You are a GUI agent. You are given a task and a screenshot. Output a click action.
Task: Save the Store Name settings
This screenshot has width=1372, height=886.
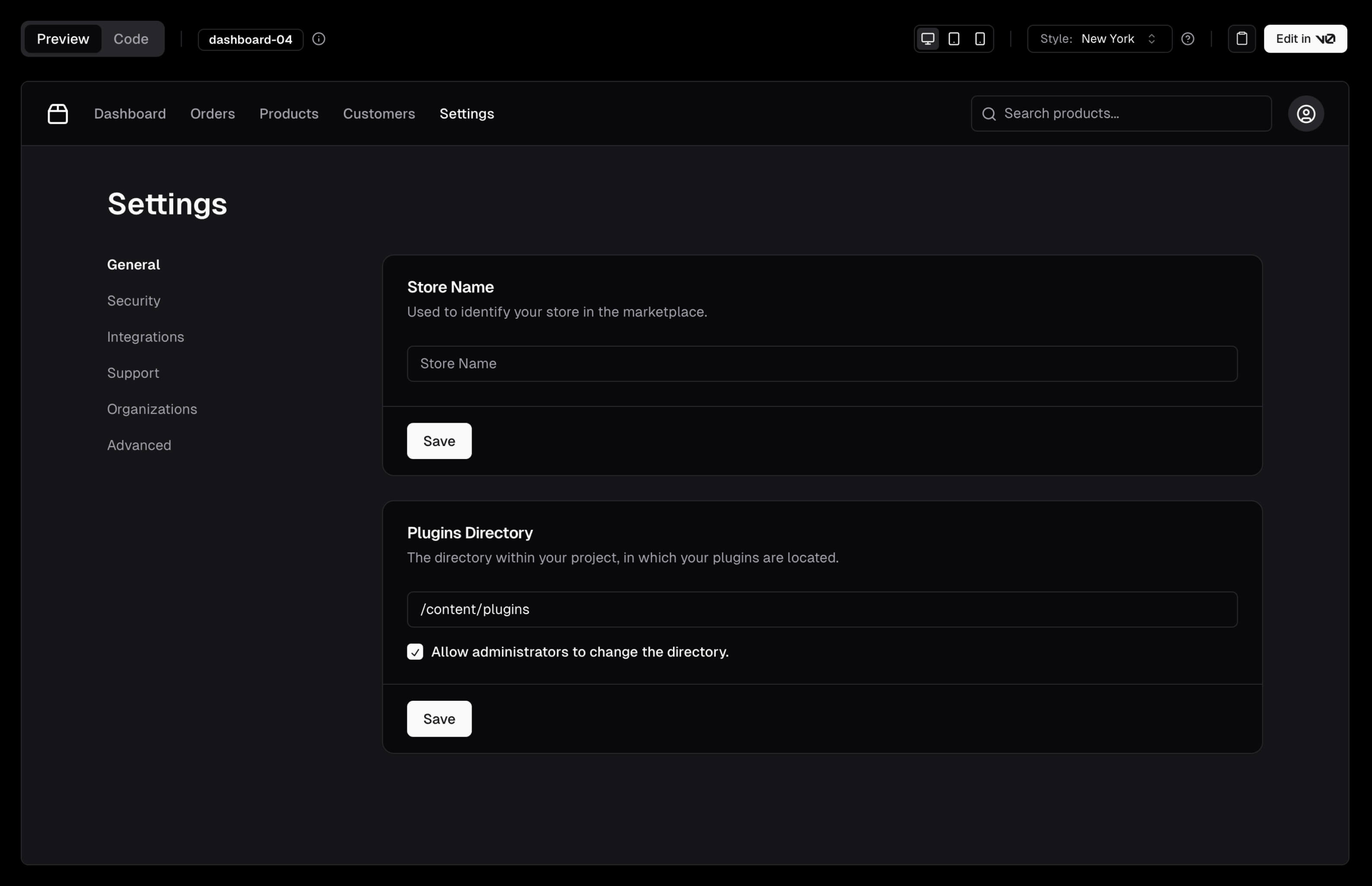coord(438,441)
